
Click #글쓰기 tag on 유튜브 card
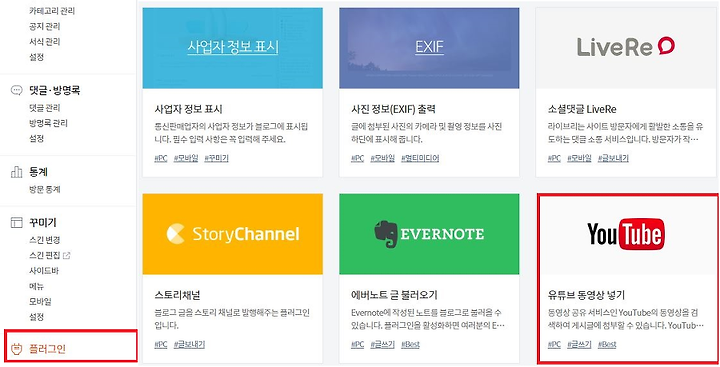[x=579, y=344]
